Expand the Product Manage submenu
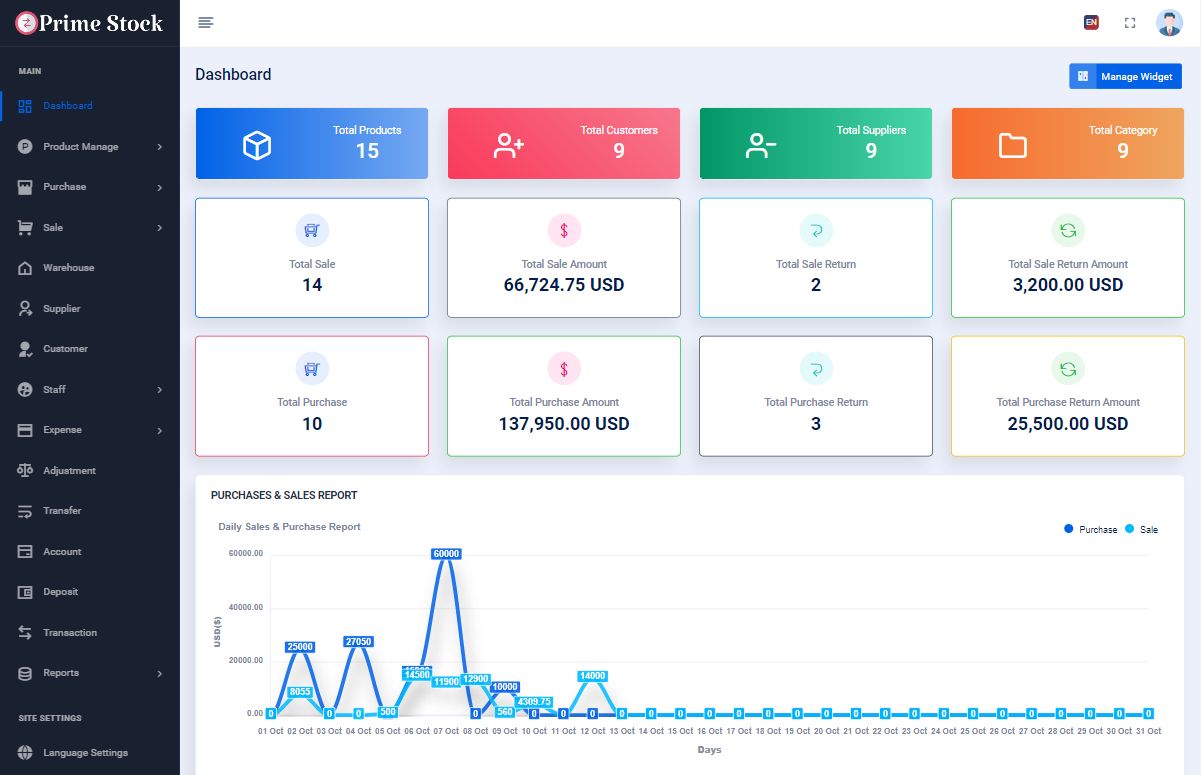Screen dimensions: 1201x775 tap(159, 147)
